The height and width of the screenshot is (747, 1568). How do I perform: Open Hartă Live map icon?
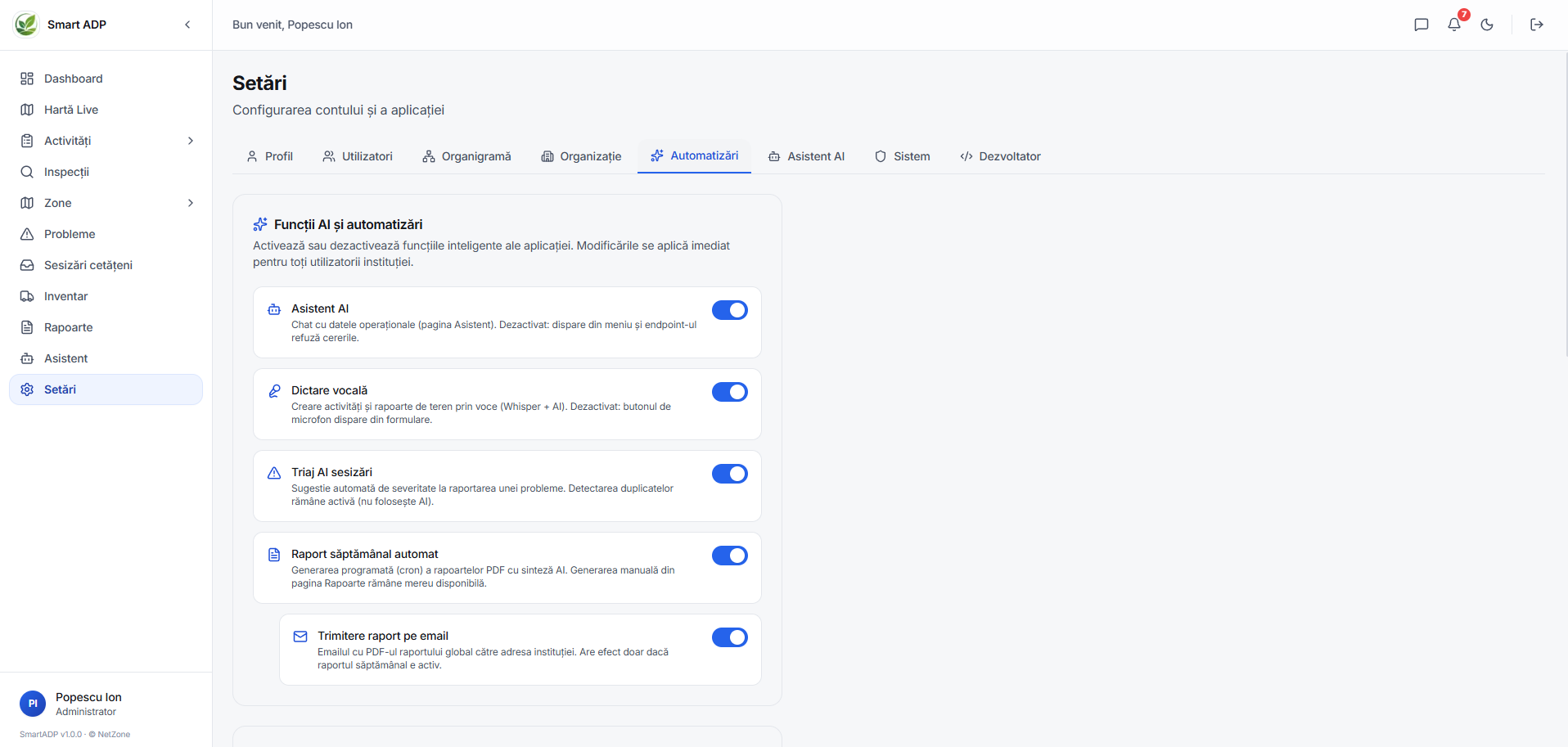tap(27, 110)
